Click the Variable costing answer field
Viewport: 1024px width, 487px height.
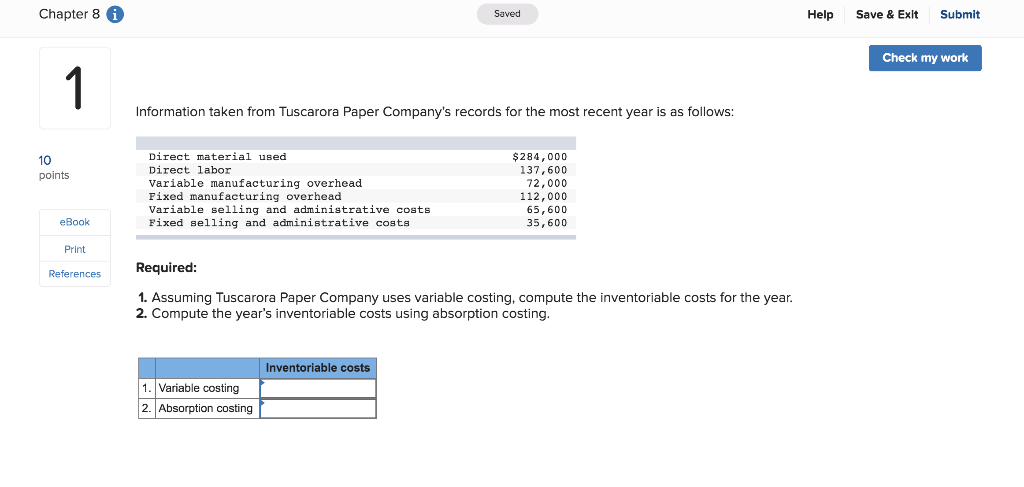[318, 388]
